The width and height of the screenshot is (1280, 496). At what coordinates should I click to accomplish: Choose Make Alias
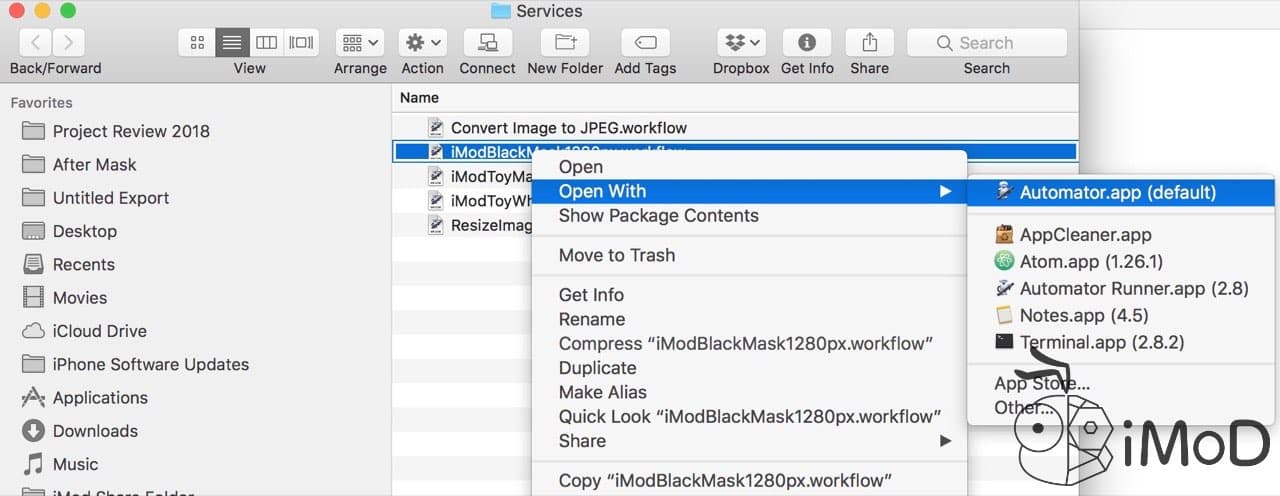748,392
